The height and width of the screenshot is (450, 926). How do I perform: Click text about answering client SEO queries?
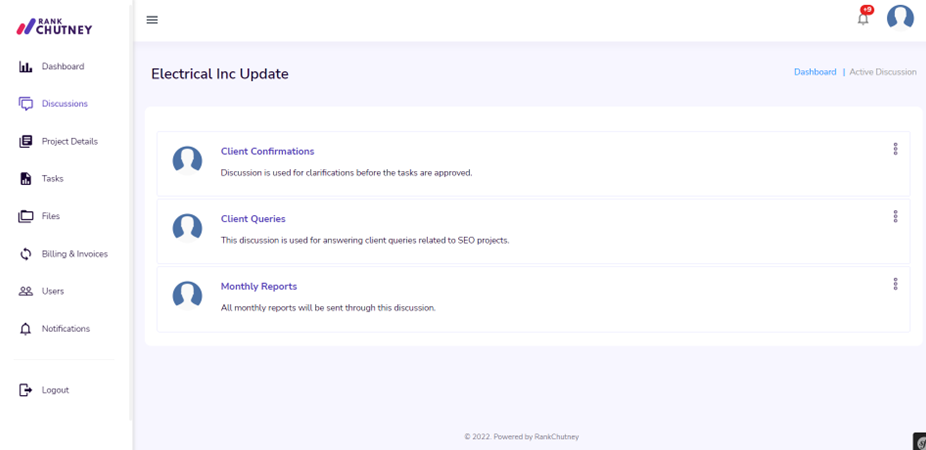365,241
